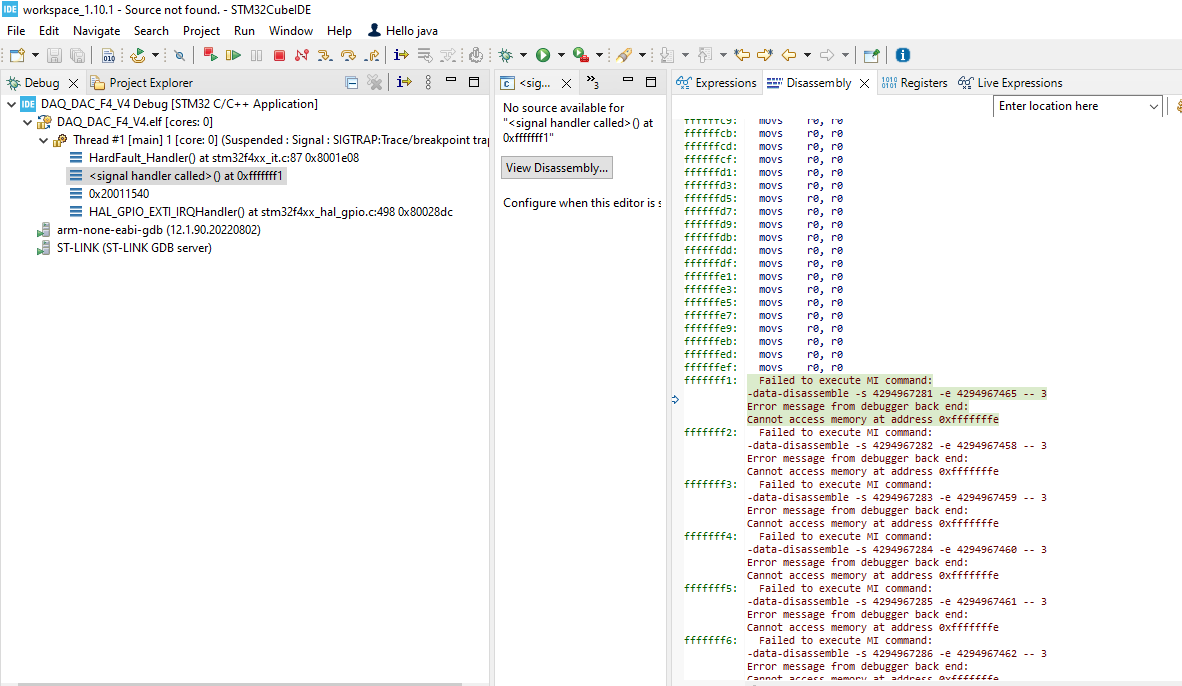This screenshot has width=1182, height=686.
Task: Click the red Terminate button icon
Action: coord(279,55)
